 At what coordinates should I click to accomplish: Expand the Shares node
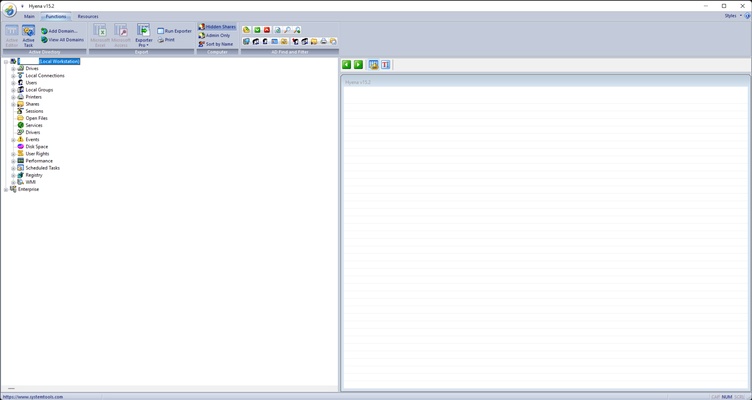pos(13,104)
